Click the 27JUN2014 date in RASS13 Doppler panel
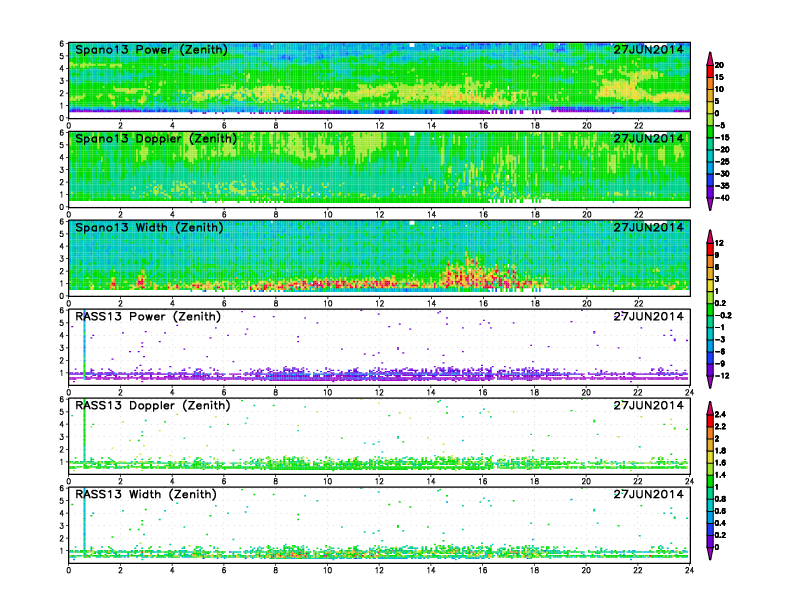Screen dimensions: 792x612 click(649, 405)
